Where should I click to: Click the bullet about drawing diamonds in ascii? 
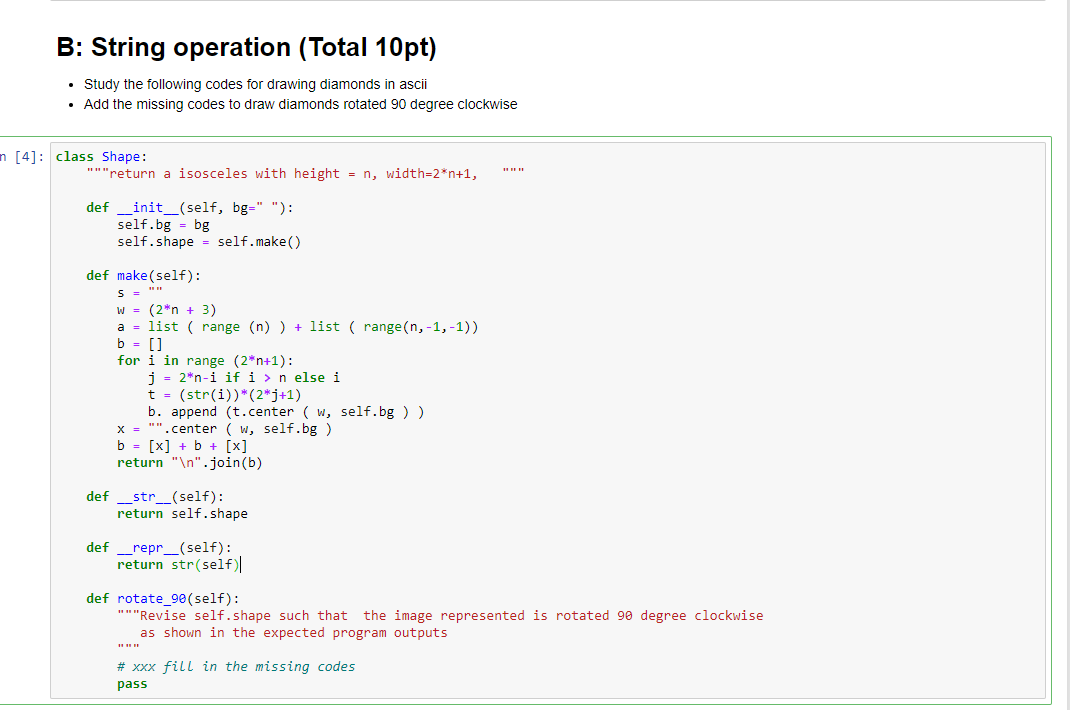(229, 84)
